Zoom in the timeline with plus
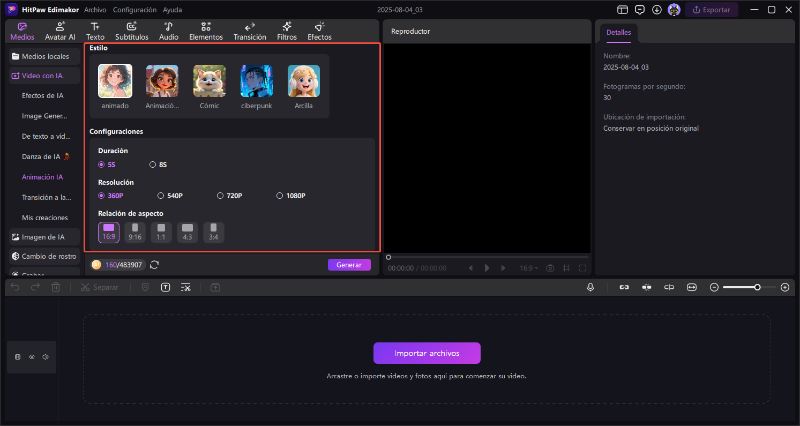800x426 pixels. (x=785, y=287)
